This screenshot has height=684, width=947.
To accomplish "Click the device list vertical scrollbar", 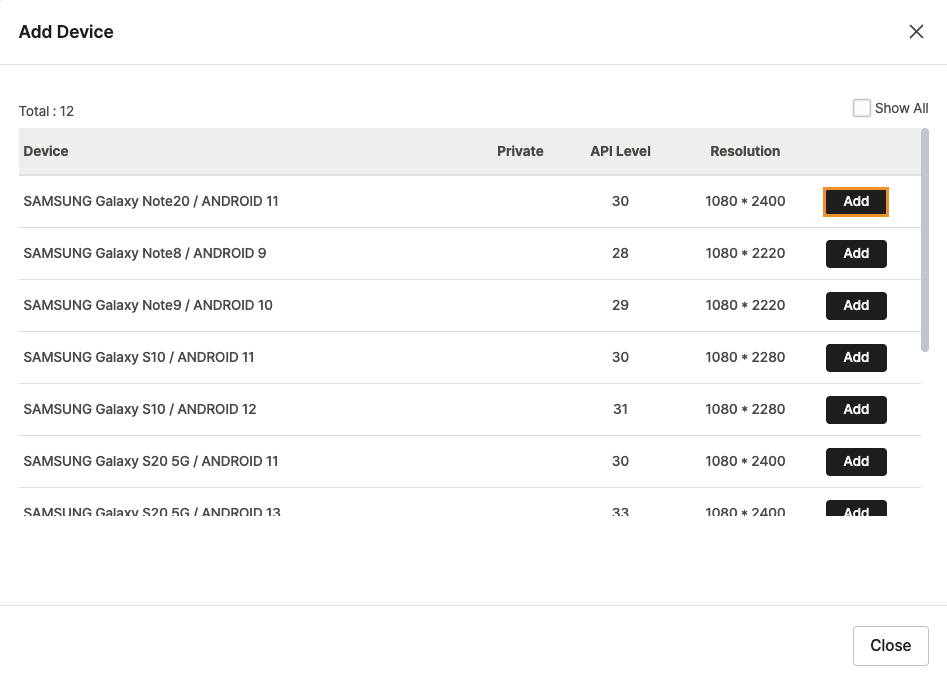I will [924, 240].
